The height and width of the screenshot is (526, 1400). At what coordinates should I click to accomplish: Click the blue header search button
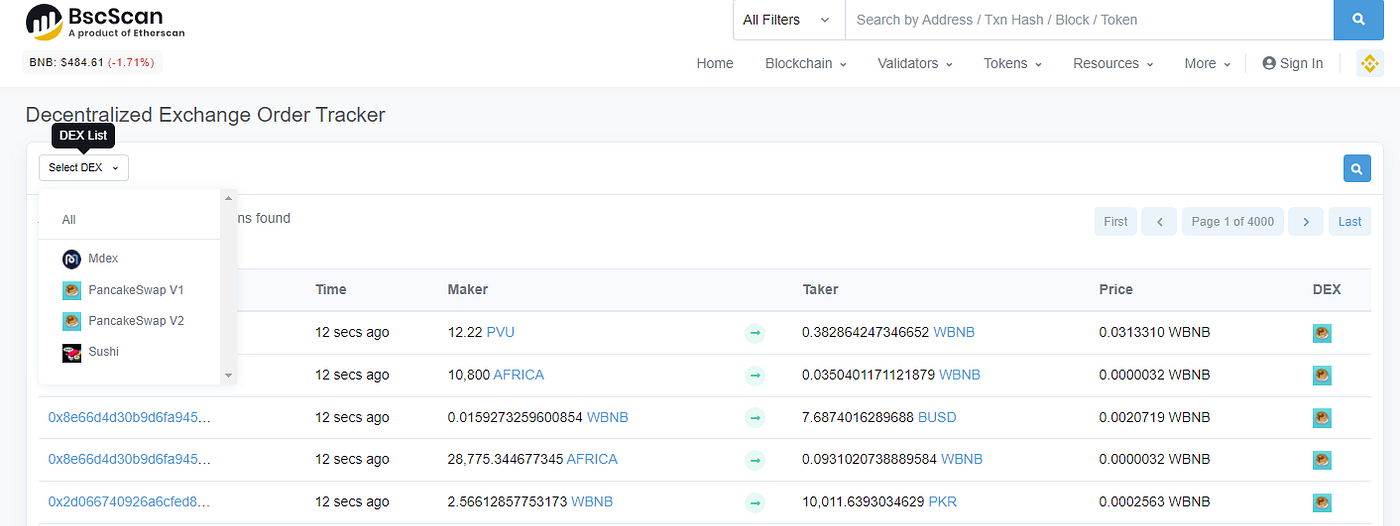click(x=1358, y=19)
